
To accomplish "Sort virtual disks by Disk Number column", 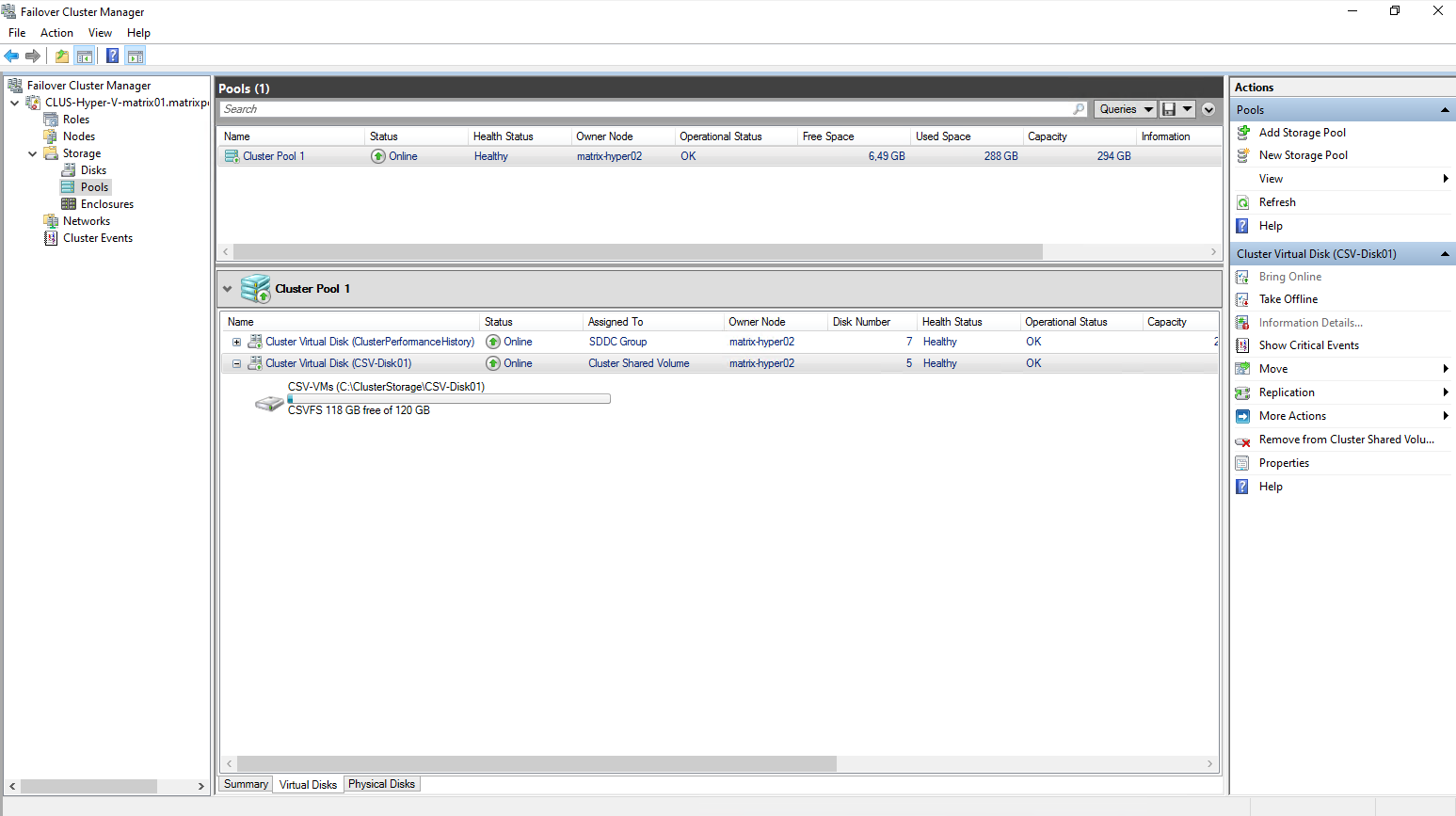I will pyautogui.click(x=872, y=322).
